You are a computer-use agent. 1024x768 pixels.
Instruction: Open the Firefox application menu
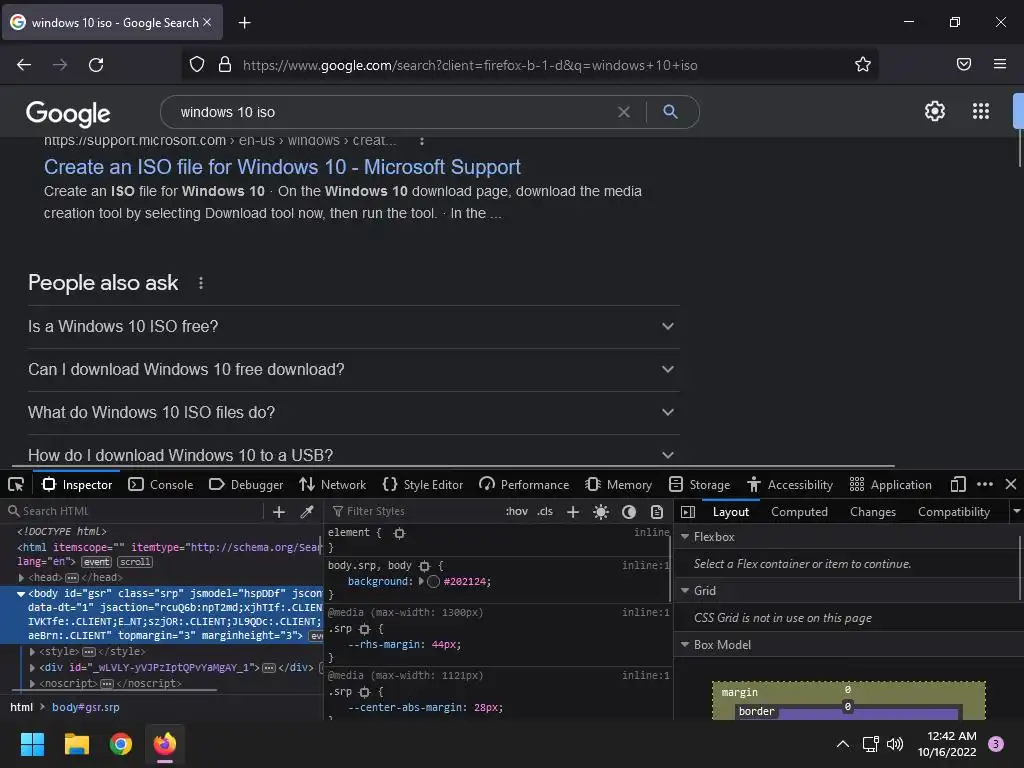pos(1000,64)
